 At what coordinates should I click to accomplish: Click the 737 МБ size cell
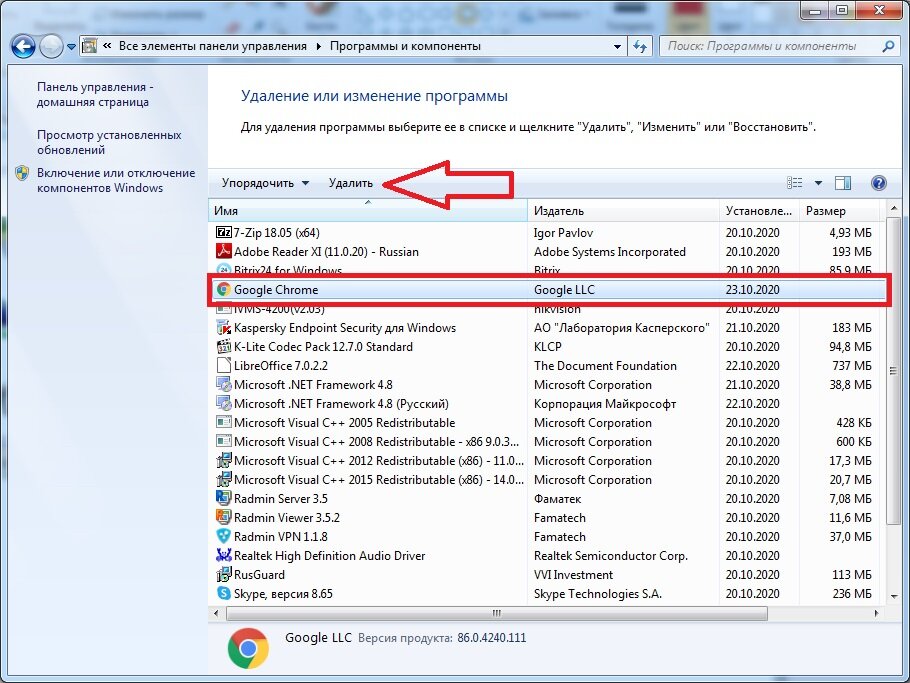[x=852, y=366]
